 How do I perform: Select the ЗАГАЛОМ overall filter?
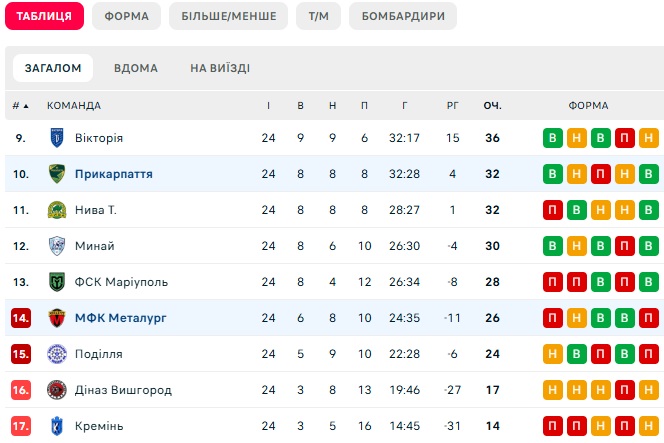point(53,68)
